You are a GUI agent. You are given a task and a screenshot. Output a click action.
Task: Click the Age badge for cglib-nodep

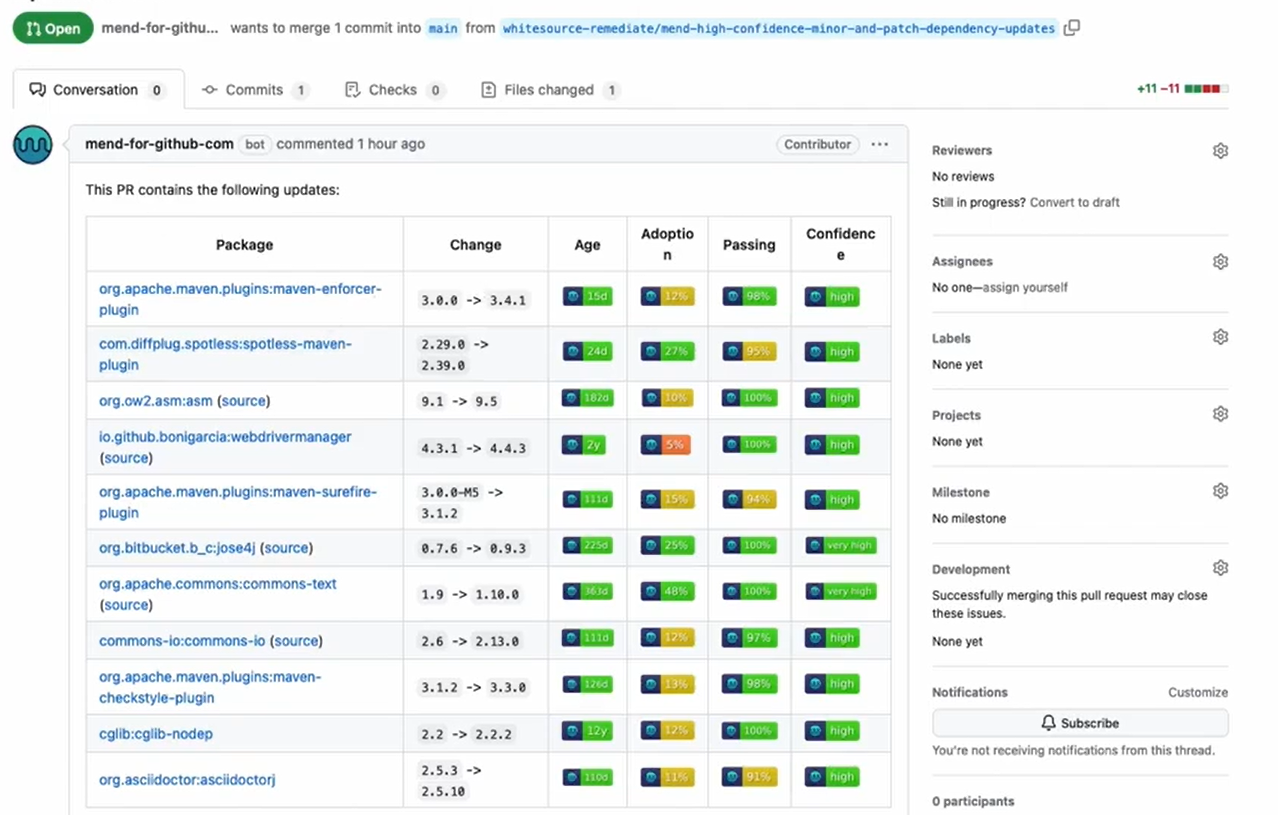587,731
